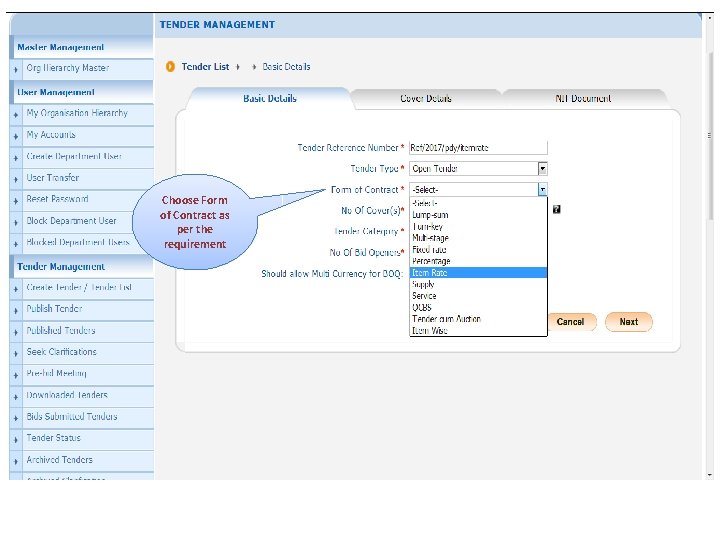Open My Accounts menu item

tap(51, 135)
